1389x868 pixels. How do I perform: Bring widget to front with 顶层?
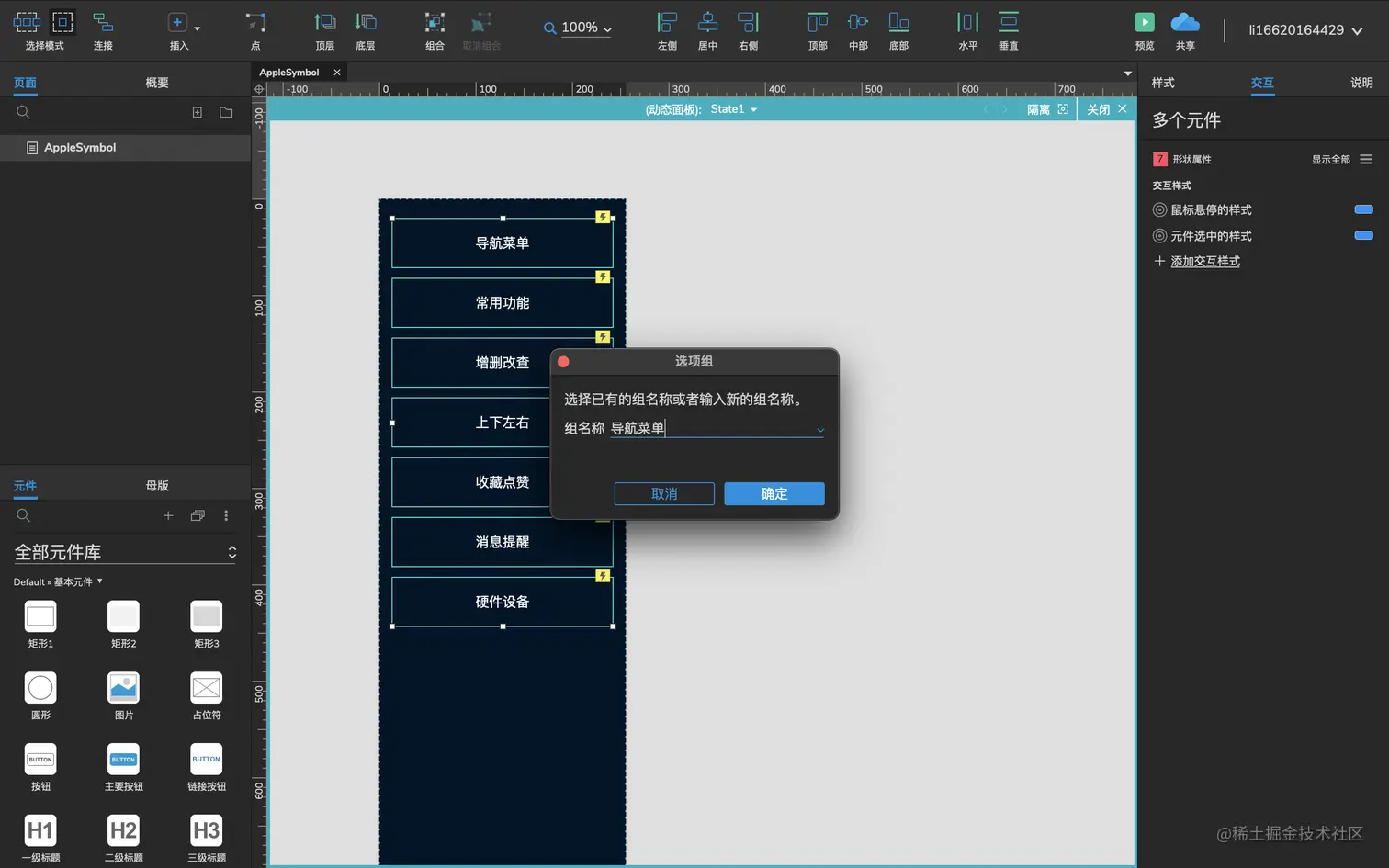point(325,30)
